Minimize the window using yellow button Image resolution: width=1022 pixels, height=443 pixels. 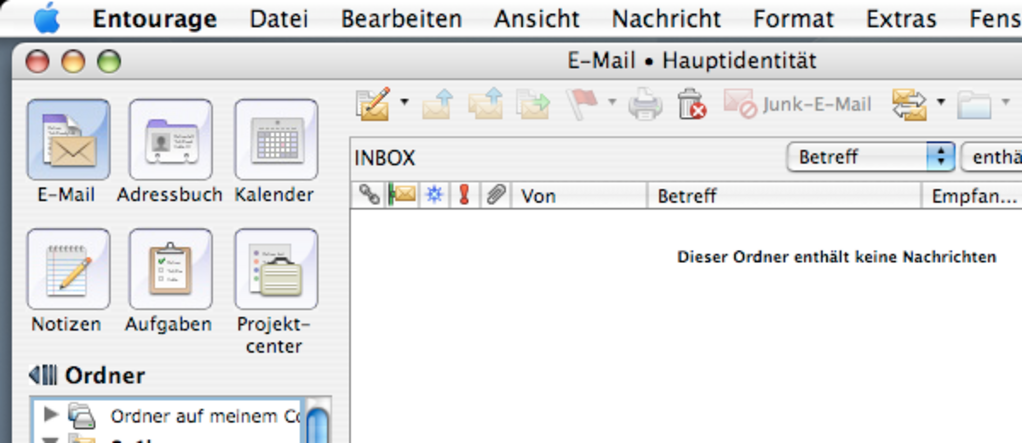pyautogui.click(x=73, y=62)
